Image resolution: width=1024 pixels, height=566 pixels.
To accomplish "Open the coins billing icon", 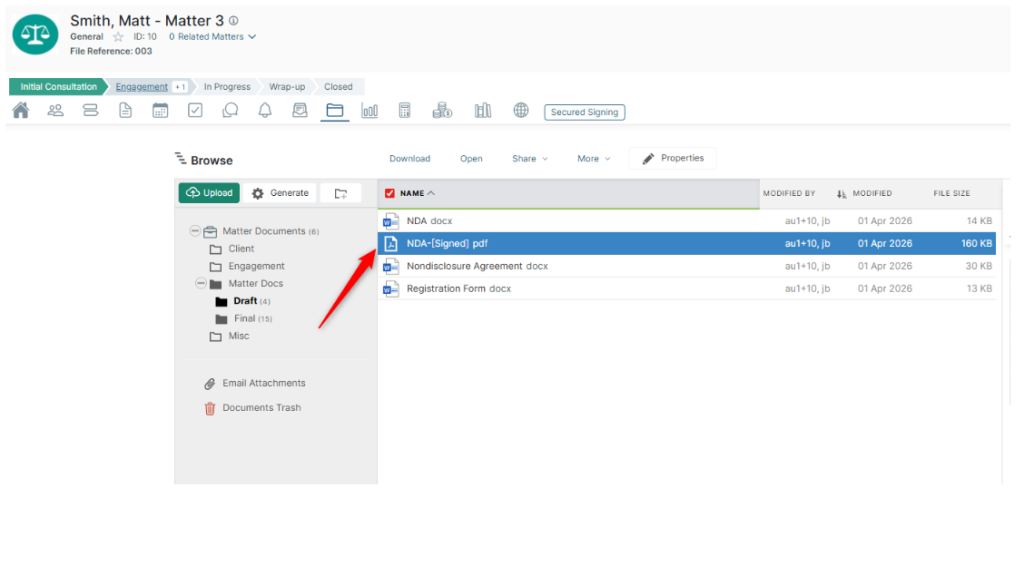I will click(x=442, y=110).
